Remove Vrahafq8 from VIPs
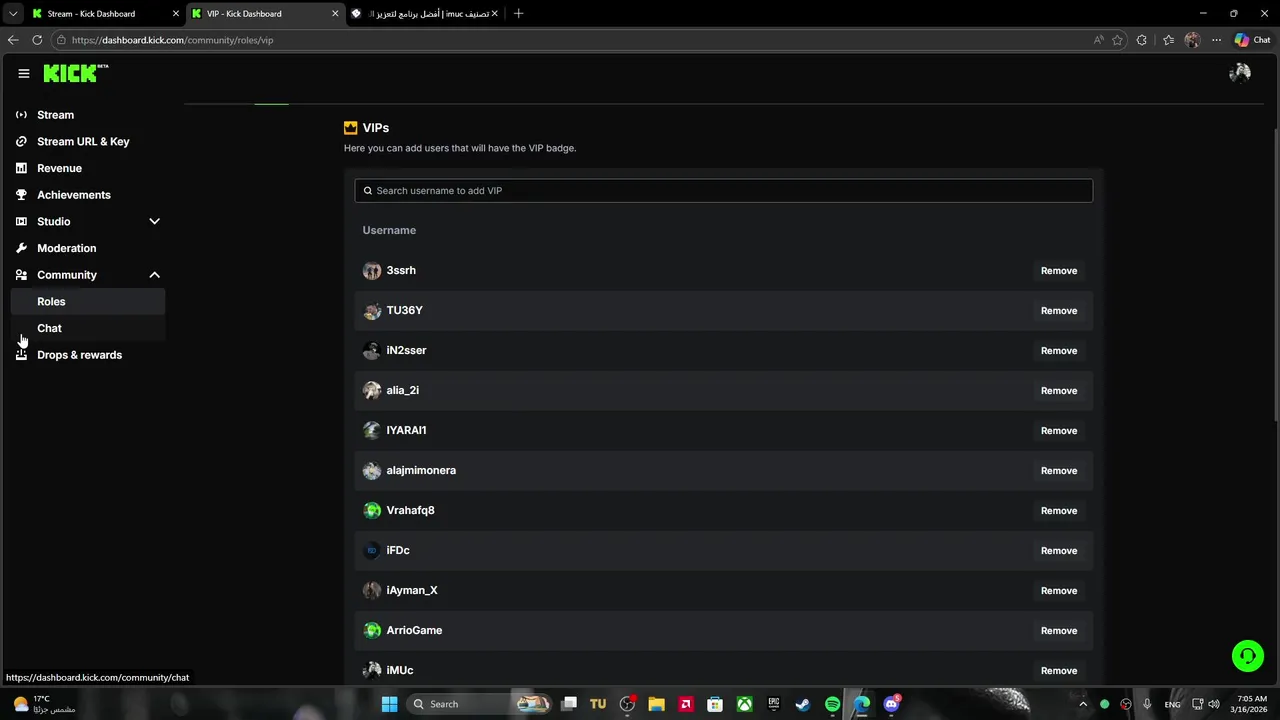This screenshot has height=720, width=1280. click(x=1059, y=511)
